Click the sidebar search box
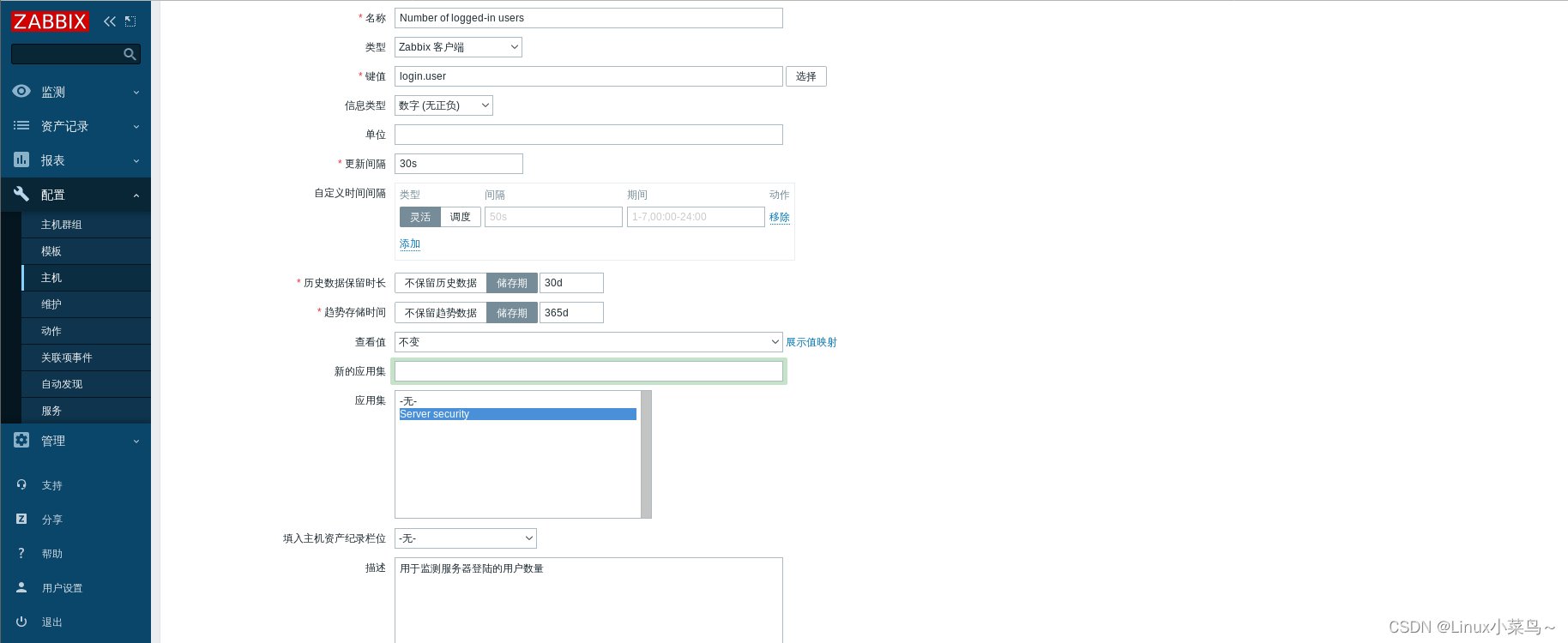Viewport: 1568px width, 643px height. (x=75, y=54)
